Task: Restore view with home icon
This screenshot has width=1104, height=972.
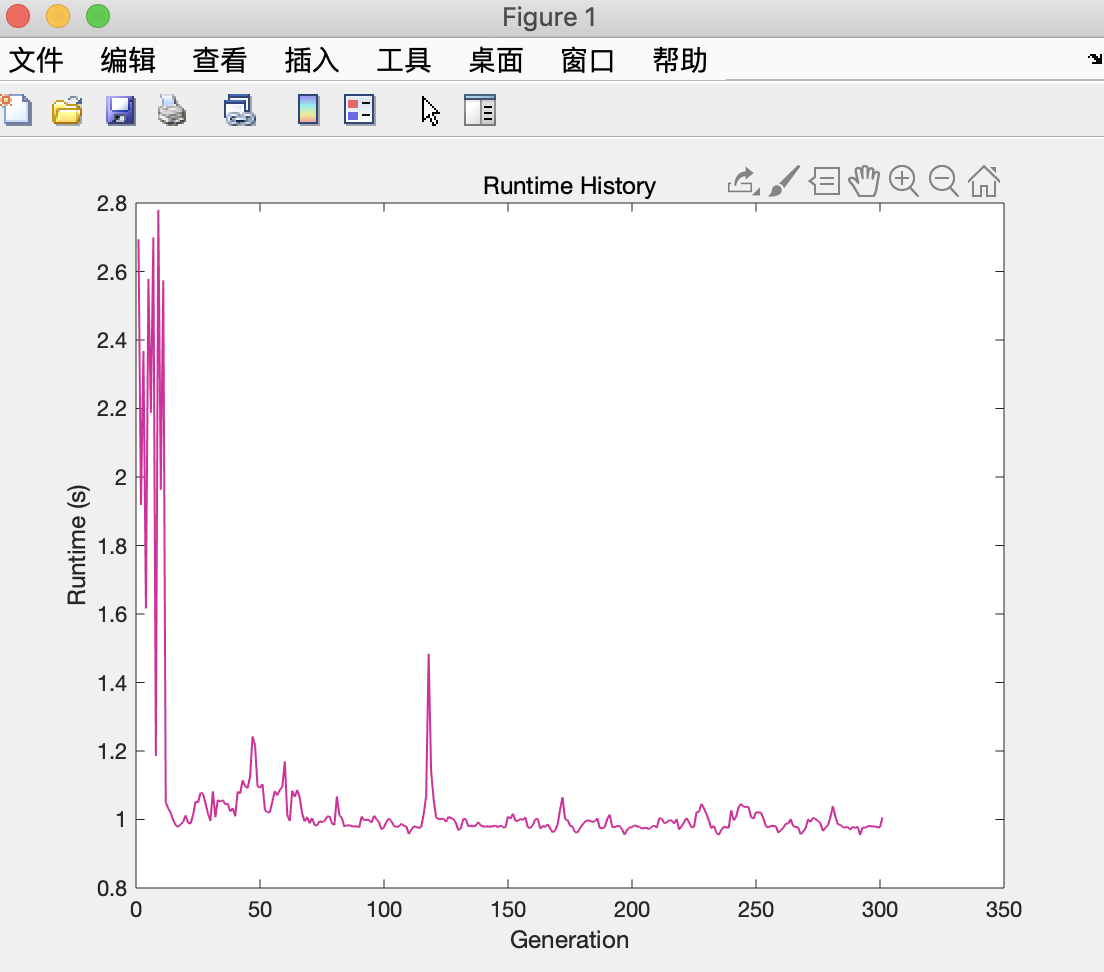Action: (984, 182)
